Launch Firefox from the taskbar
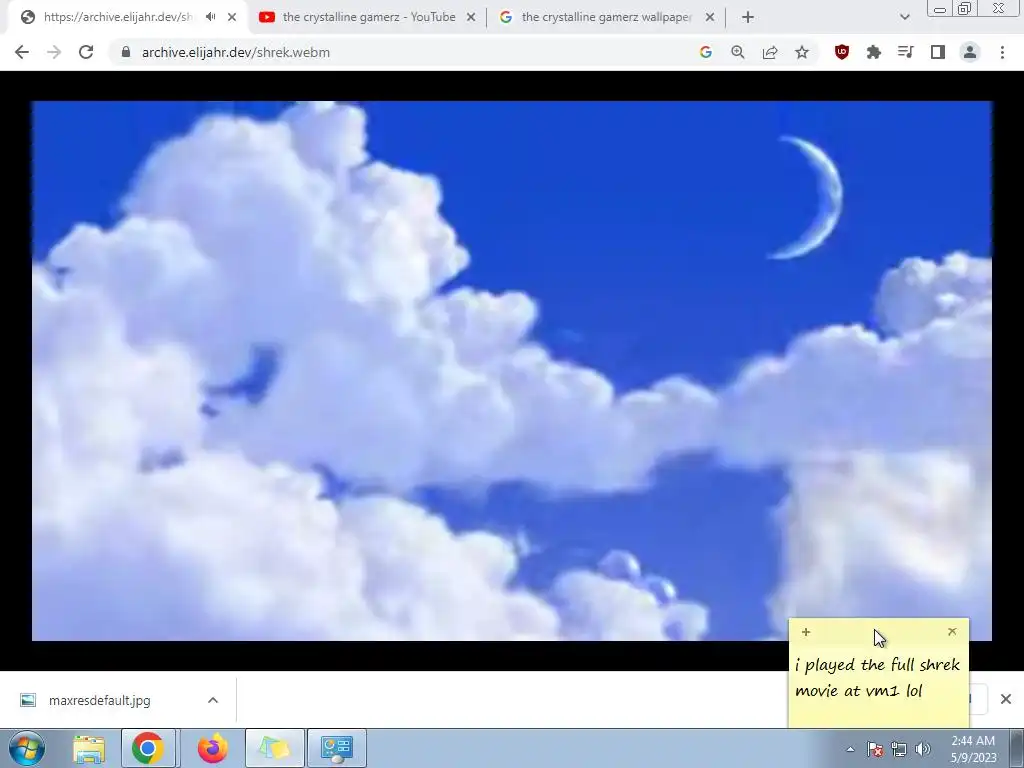This screenshot has height=768, width=1024. tap(212, 748)
